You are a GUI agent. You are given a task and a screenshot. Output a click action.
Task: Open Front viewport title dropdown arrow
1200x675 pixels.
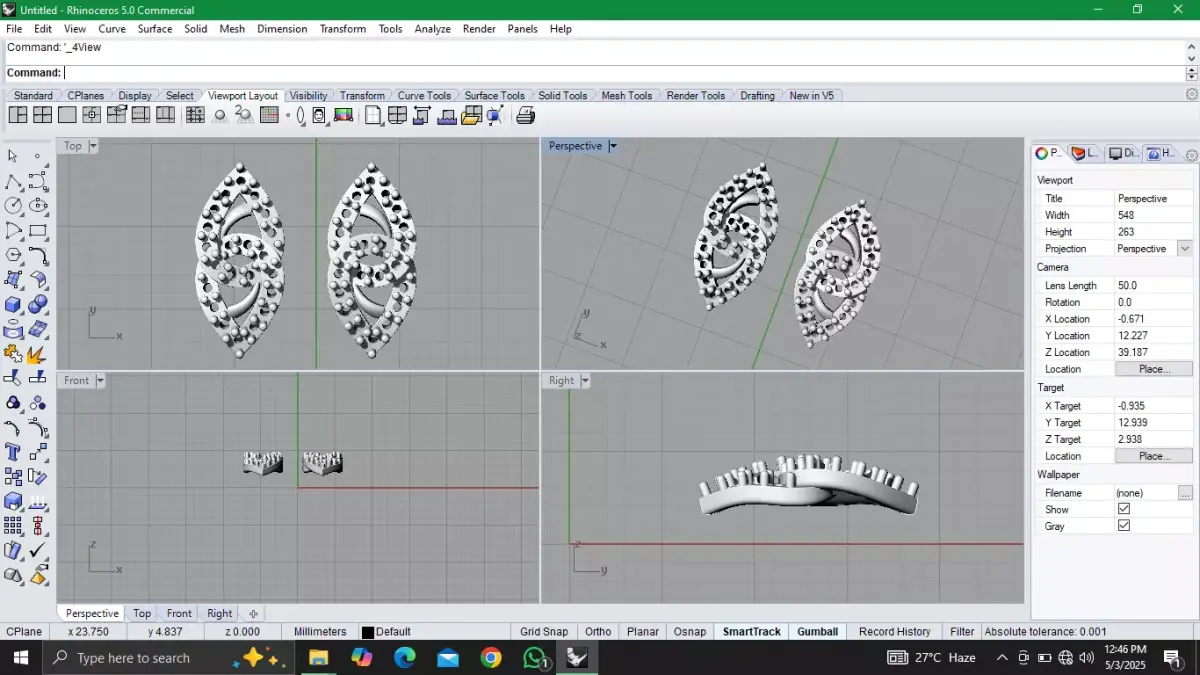(x=100, y=381)
